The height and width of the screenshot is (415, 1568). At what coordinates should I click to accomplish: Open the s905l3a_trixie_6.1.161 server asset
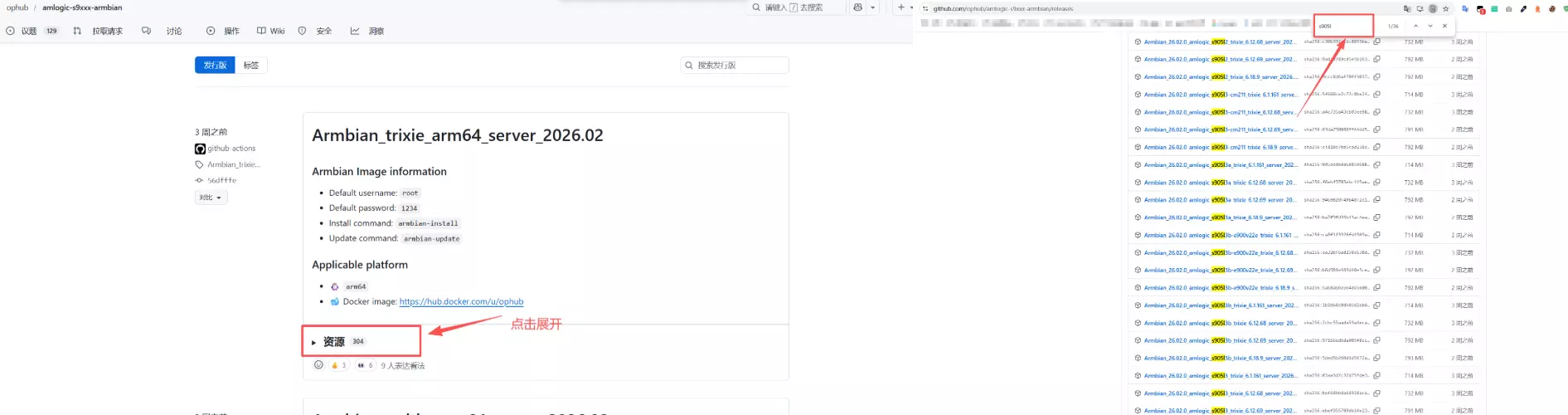point(1221,164)
